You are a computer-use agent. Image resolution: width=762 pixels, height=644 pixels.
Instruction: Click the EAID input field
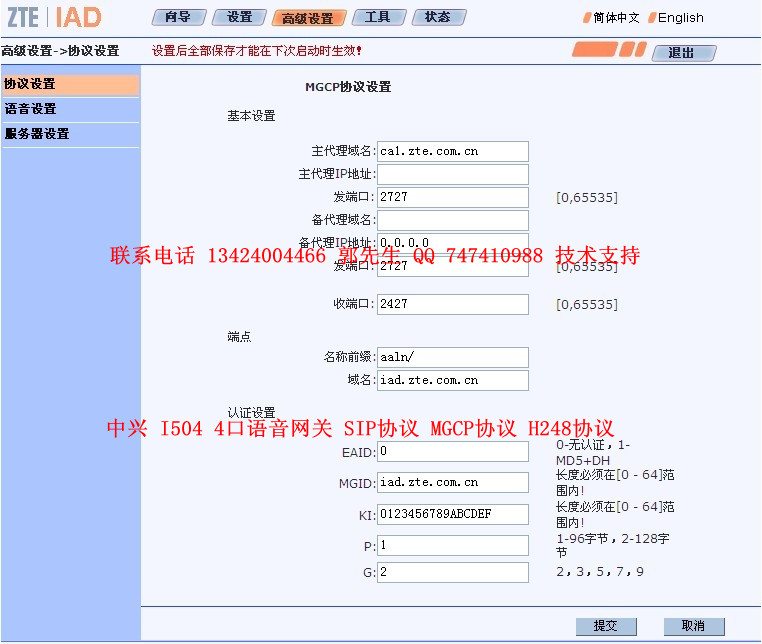pyautogui.click(x=453, y=452)
